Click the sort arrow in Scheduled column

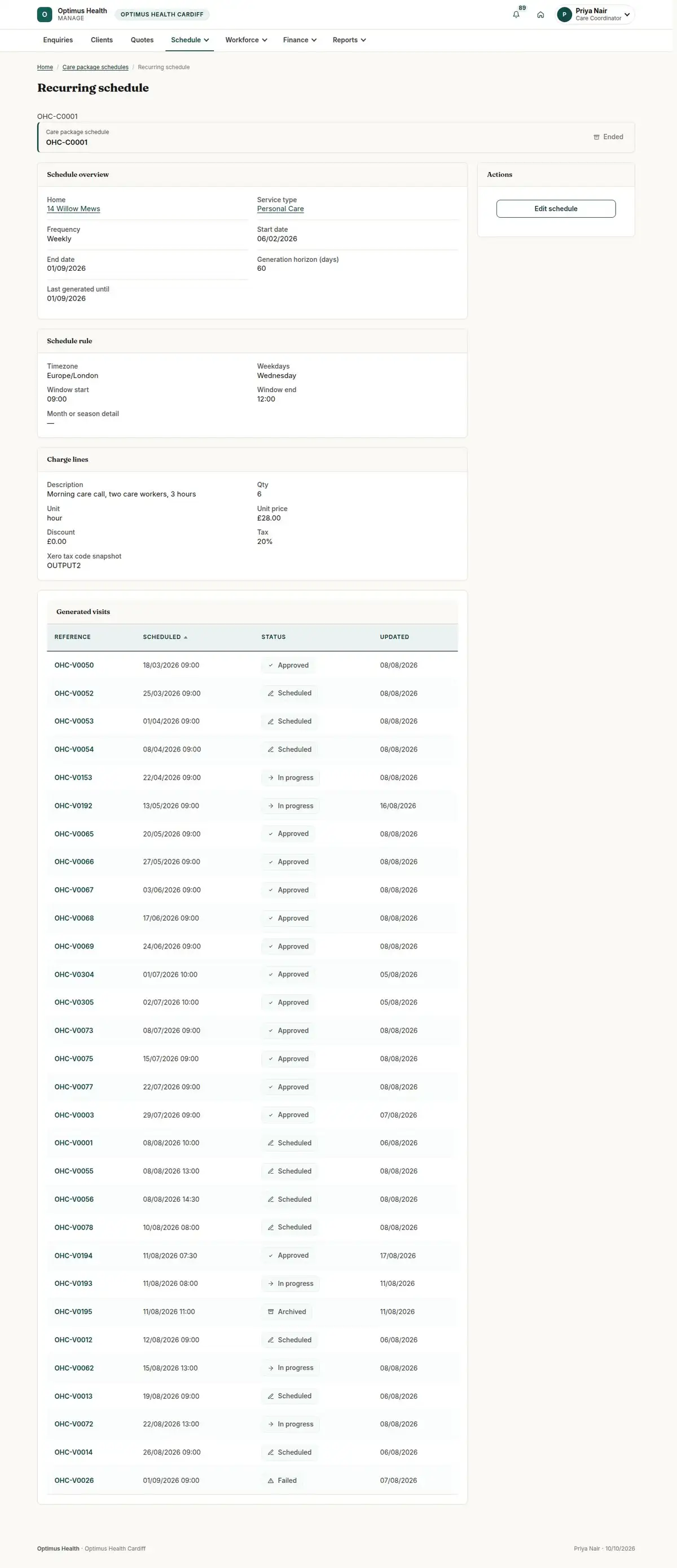point(186,638)
